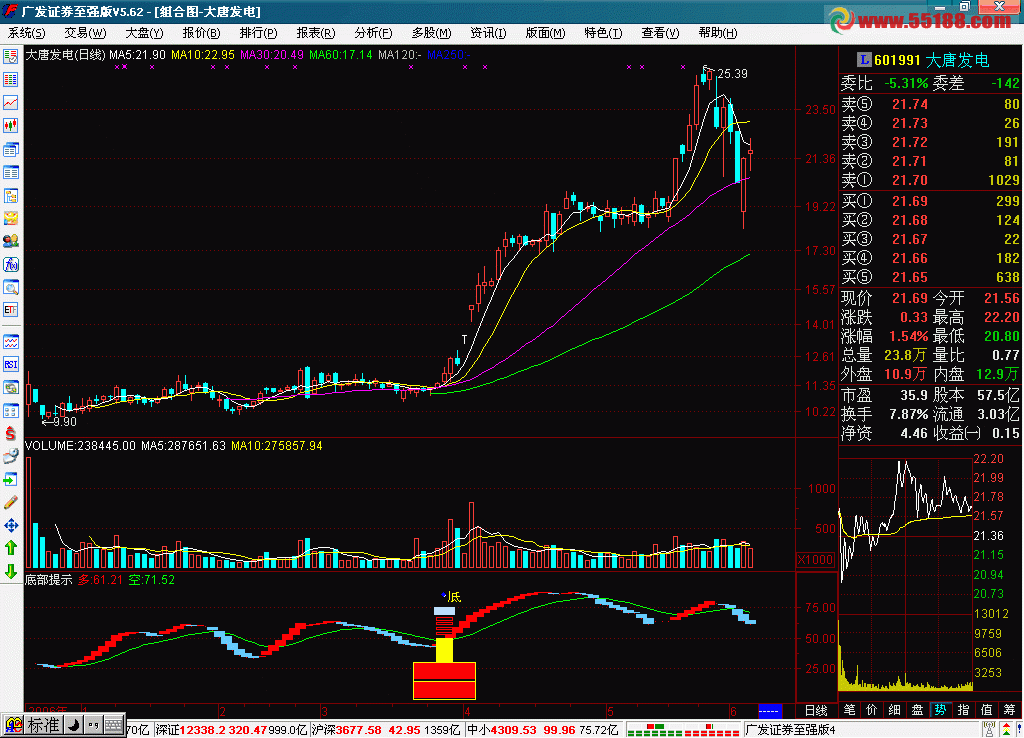This screenshot has width=1024, height=738.
Task: Open the 特色(T) menu
Action: coord(603,33)
